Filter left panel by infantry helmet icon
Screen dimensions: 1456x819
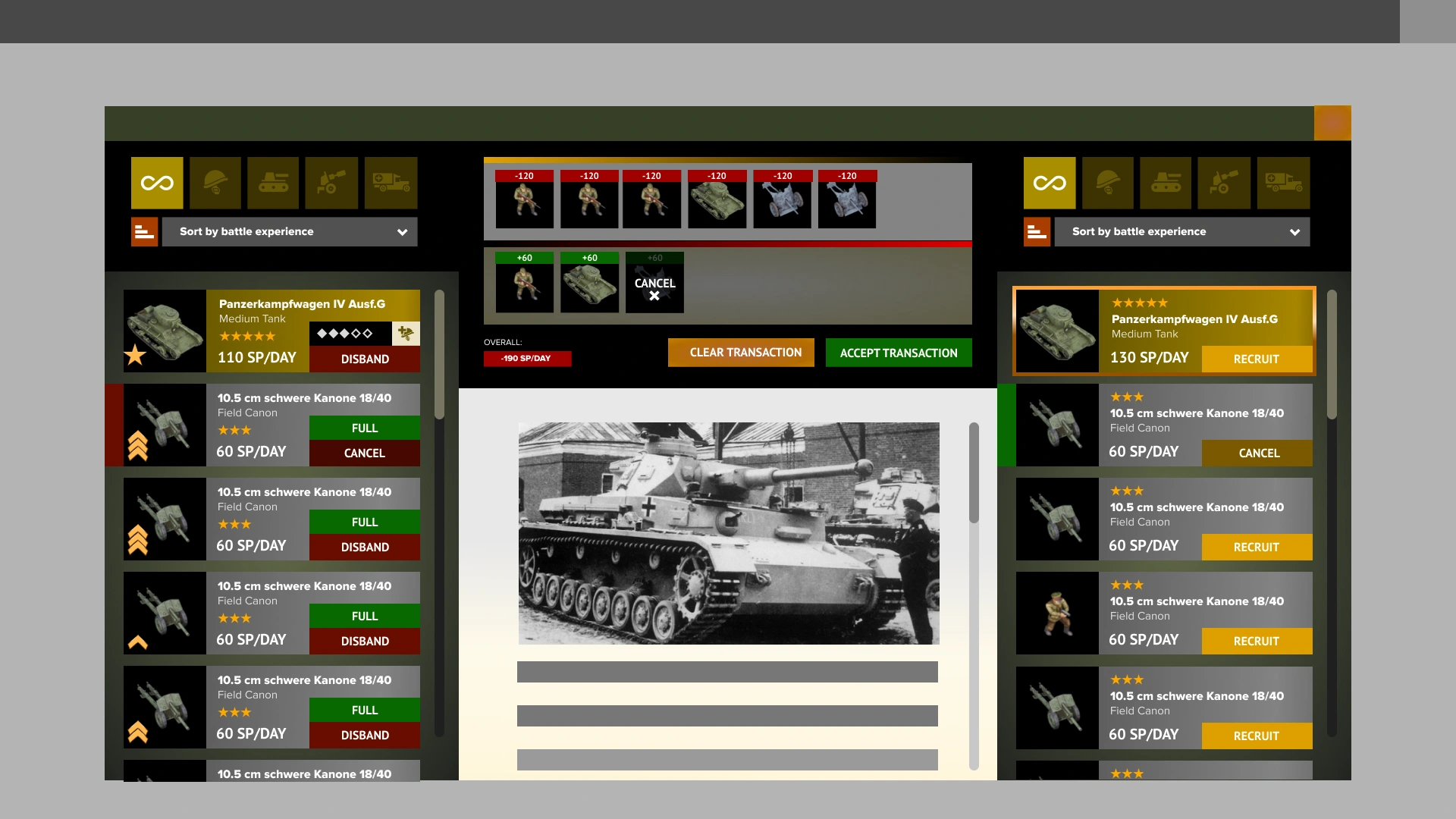coord(215,183)
